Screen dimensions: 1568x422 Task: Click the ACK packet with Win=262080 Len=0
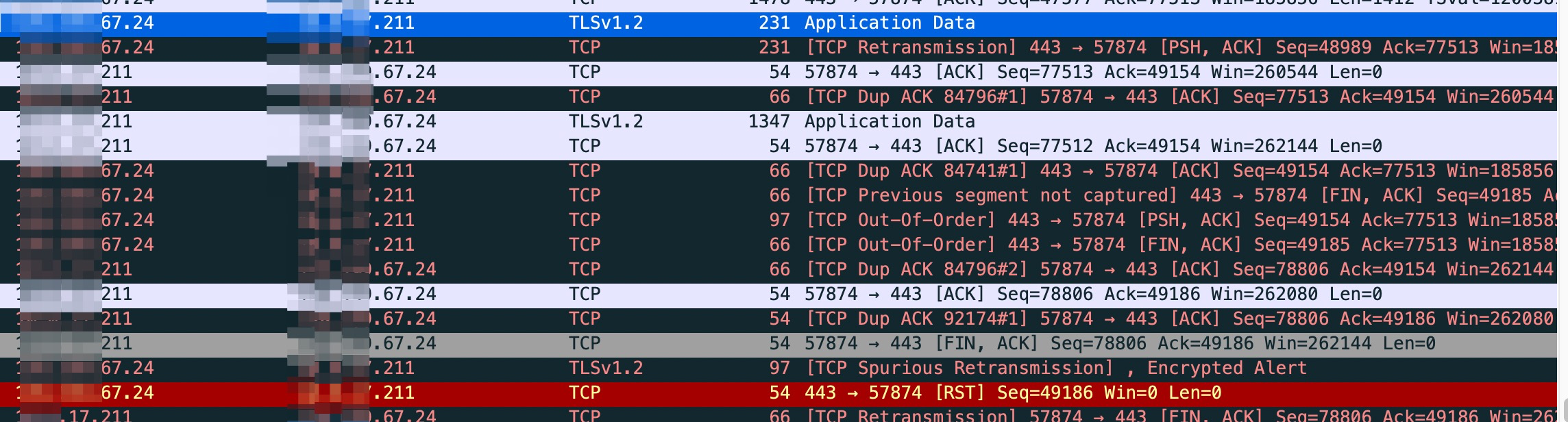1092,295
